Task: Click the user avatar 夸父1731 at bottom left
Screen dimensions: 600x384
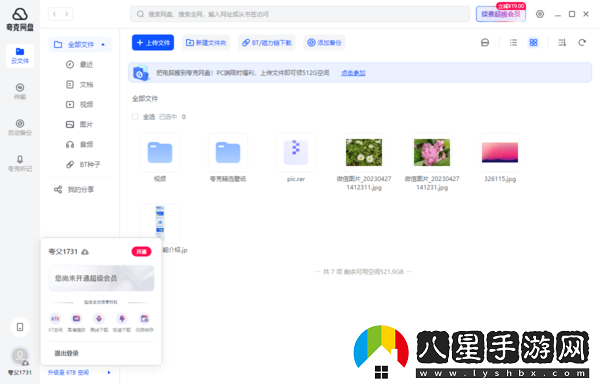Action: coord(20,356)
